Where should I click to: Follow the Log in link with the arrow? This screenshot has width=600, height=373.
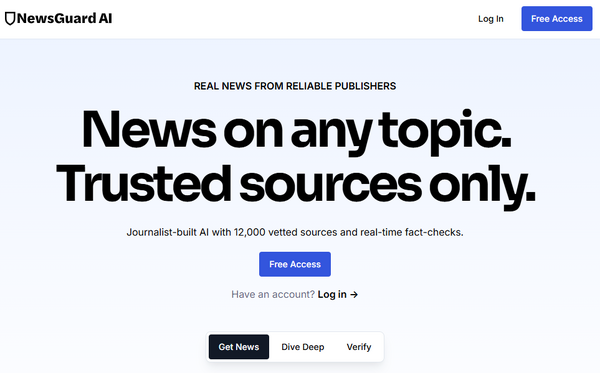point(338,294)
